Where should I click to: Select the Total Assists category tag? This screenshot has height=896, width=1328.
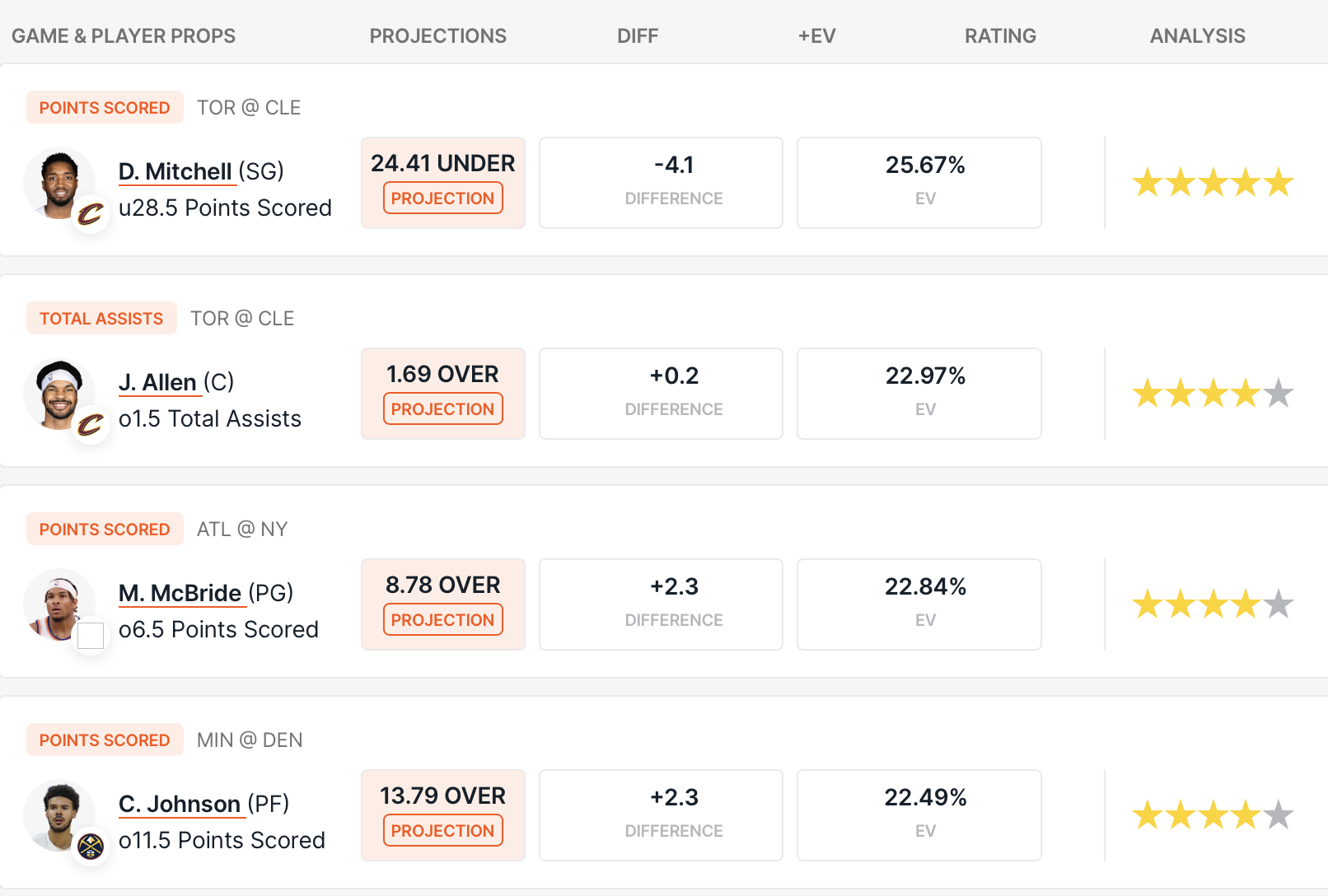tap(101, 319)
